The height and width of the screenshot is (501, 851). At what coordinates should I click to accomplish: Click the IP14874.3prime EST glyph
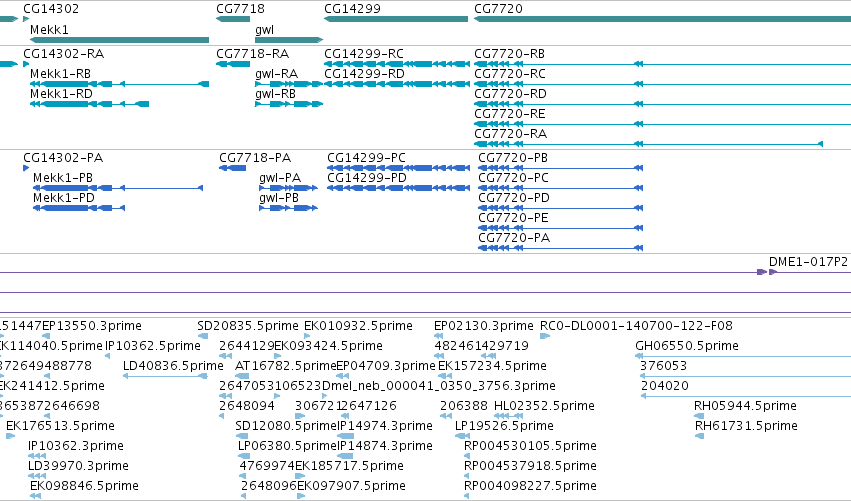coord(346,456)
